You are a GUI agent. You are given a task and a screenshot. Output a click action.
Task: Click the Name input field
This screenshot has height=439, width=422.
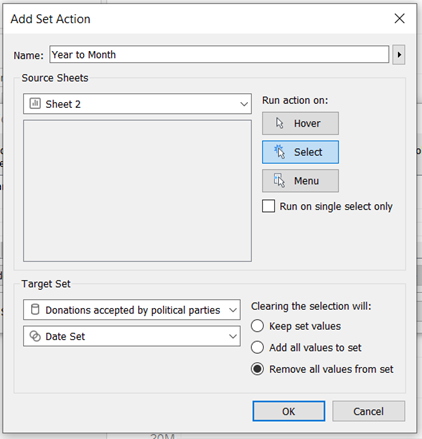coord(219,54)
